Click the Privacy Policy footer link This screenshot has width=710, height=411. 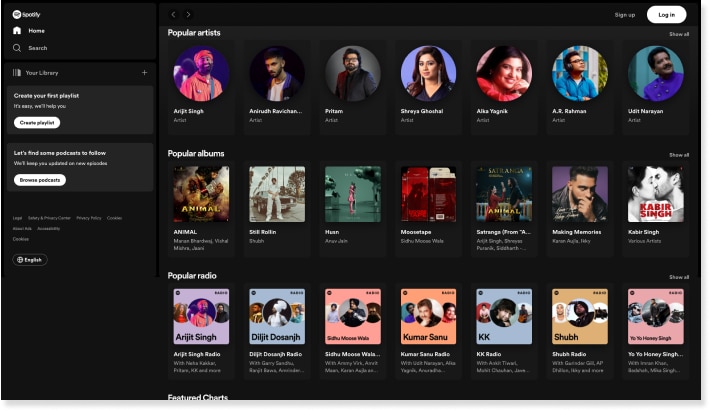[89, 218]
